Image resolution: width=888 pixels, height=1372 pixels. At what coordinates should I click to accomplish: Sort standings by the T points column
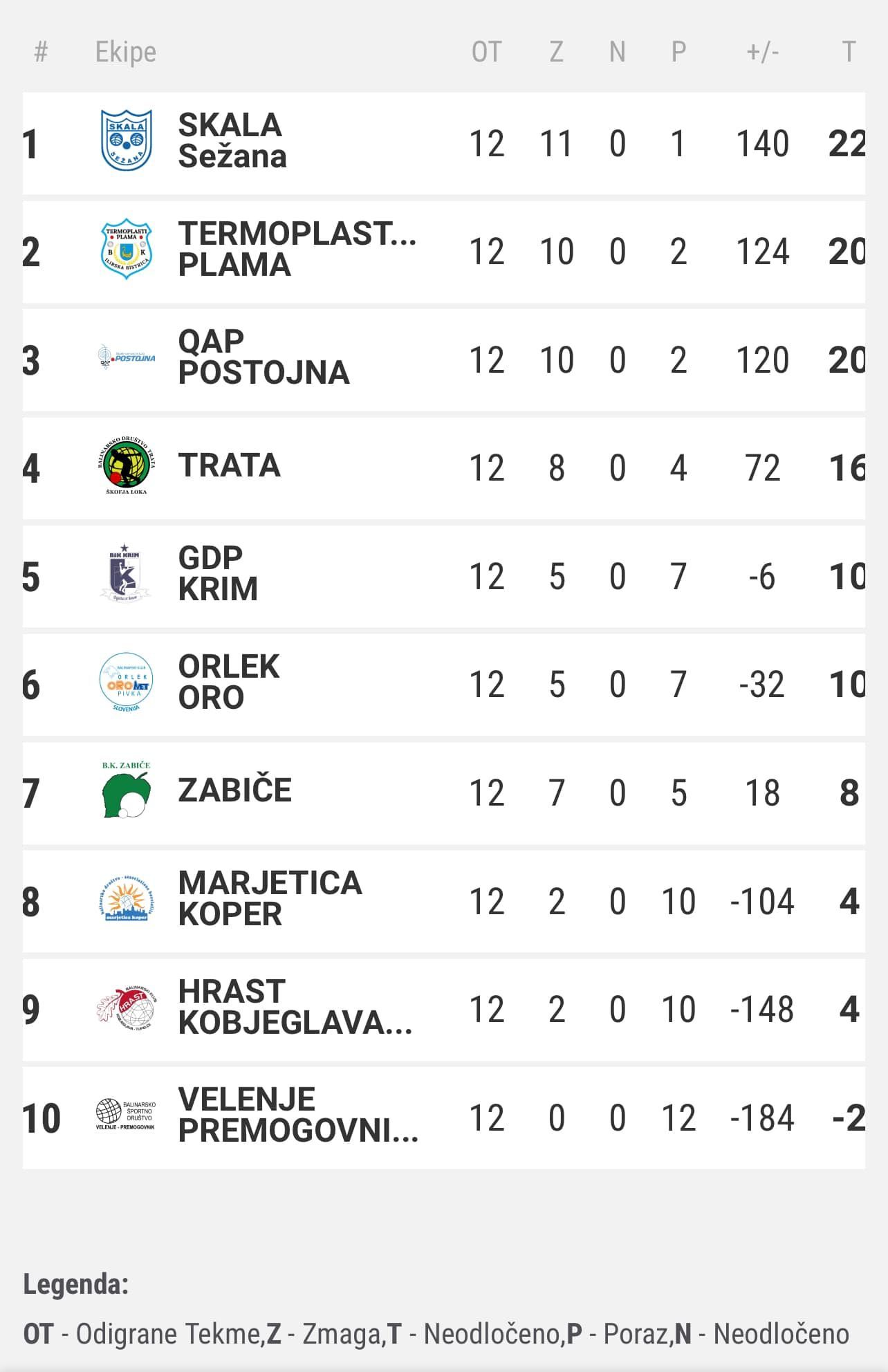[x=849, y=52]
